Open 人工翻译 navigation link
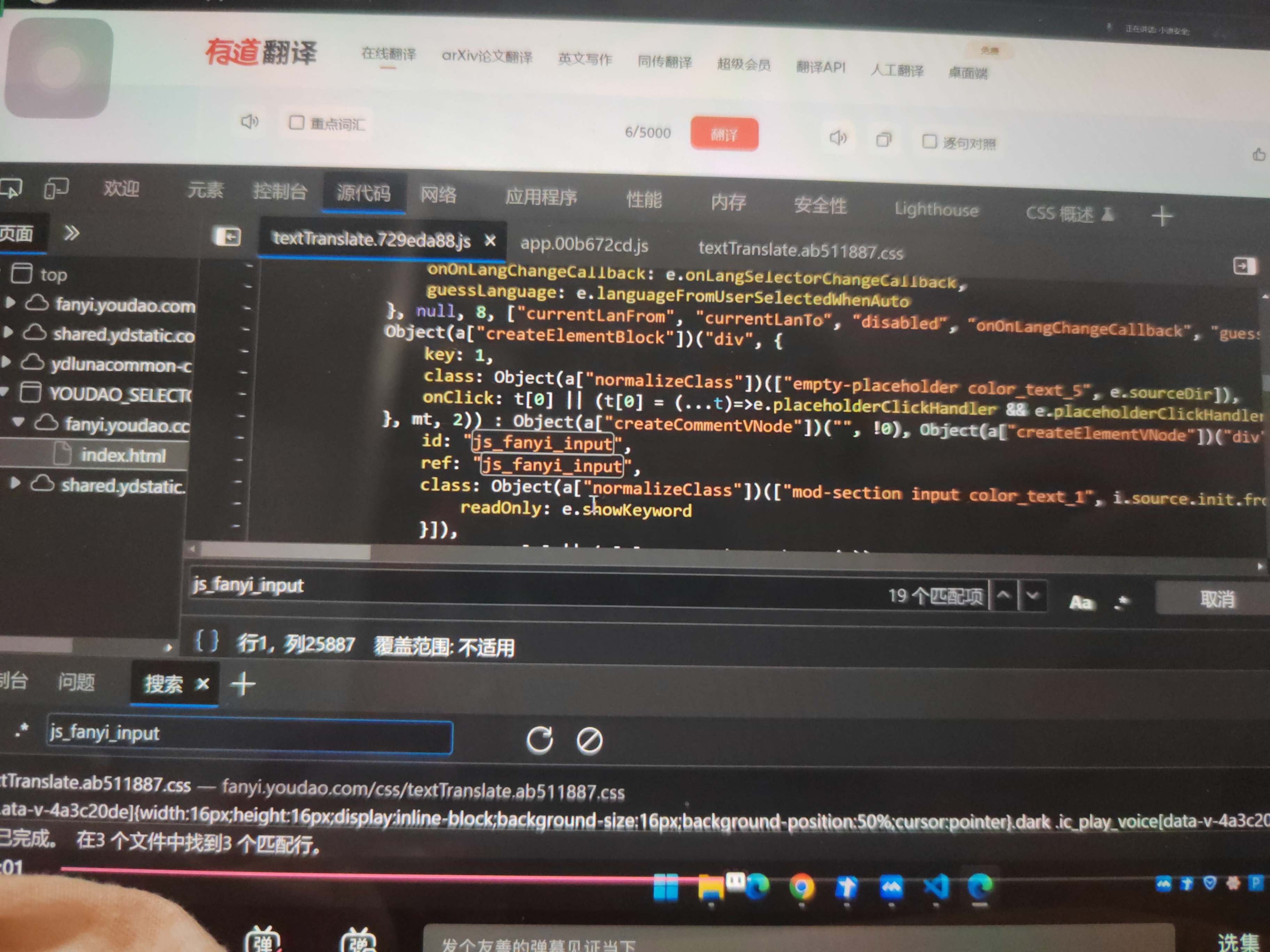The image size is (1270, 952). 897,70
